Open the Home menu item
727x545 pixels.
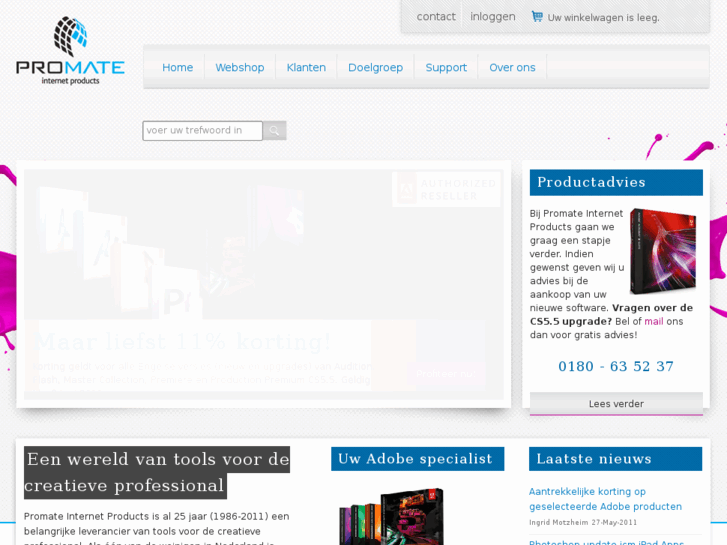tap(178, 68)
